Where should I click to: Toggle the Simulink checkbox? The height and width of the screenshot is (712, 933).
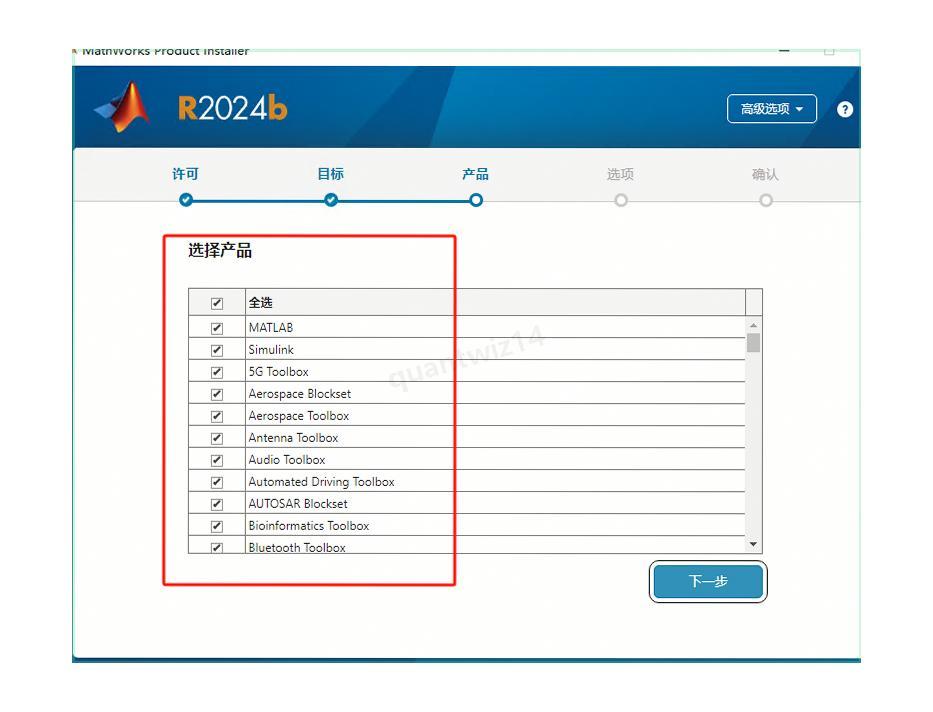tap(220, 349)
